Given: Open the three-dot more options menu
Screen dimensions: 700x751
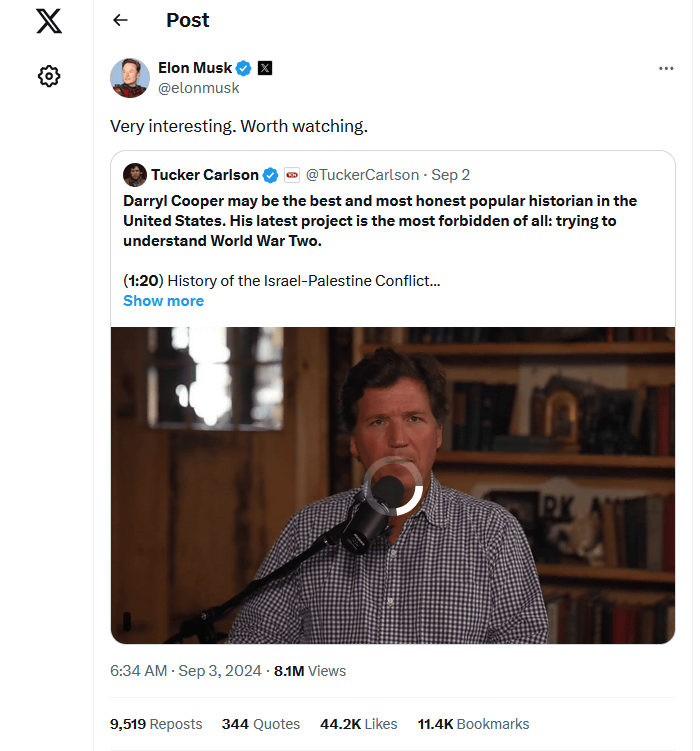Looking at the screenshot, I should click(666, 69).
